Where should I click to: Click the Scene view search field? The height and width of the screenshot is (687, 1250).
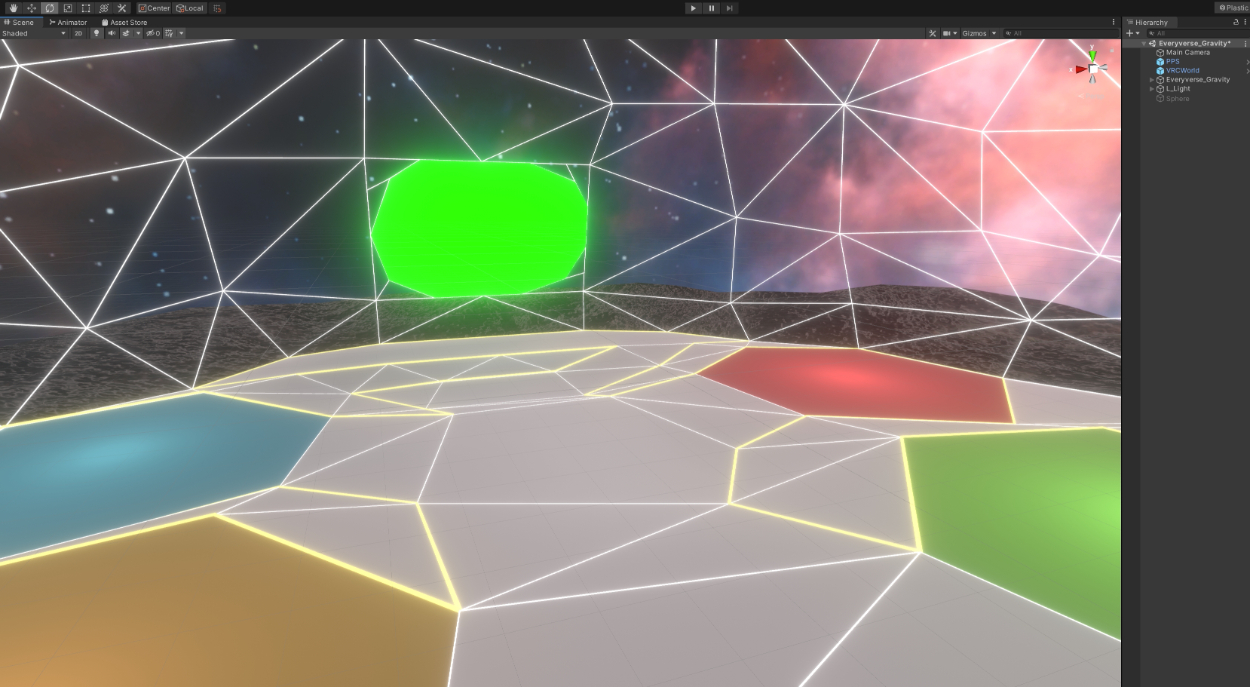1060,33
